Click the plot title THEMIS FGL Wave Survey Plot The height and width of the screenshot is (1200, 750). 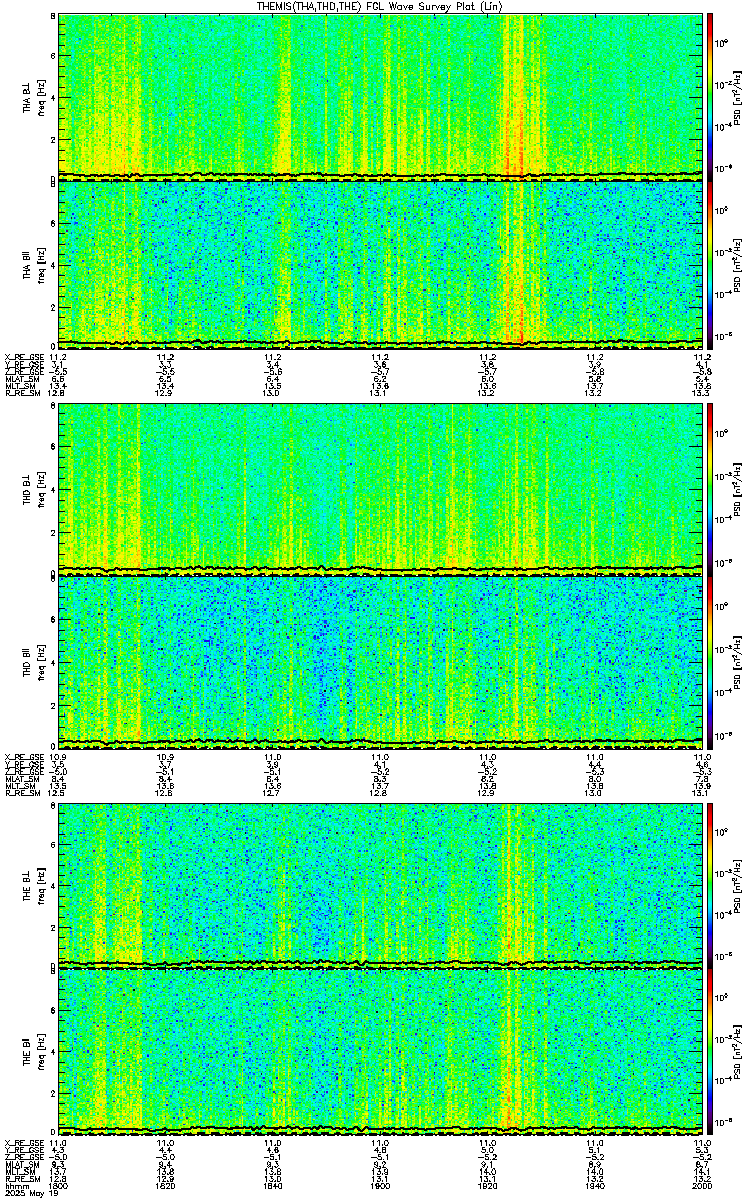point(379,6)
